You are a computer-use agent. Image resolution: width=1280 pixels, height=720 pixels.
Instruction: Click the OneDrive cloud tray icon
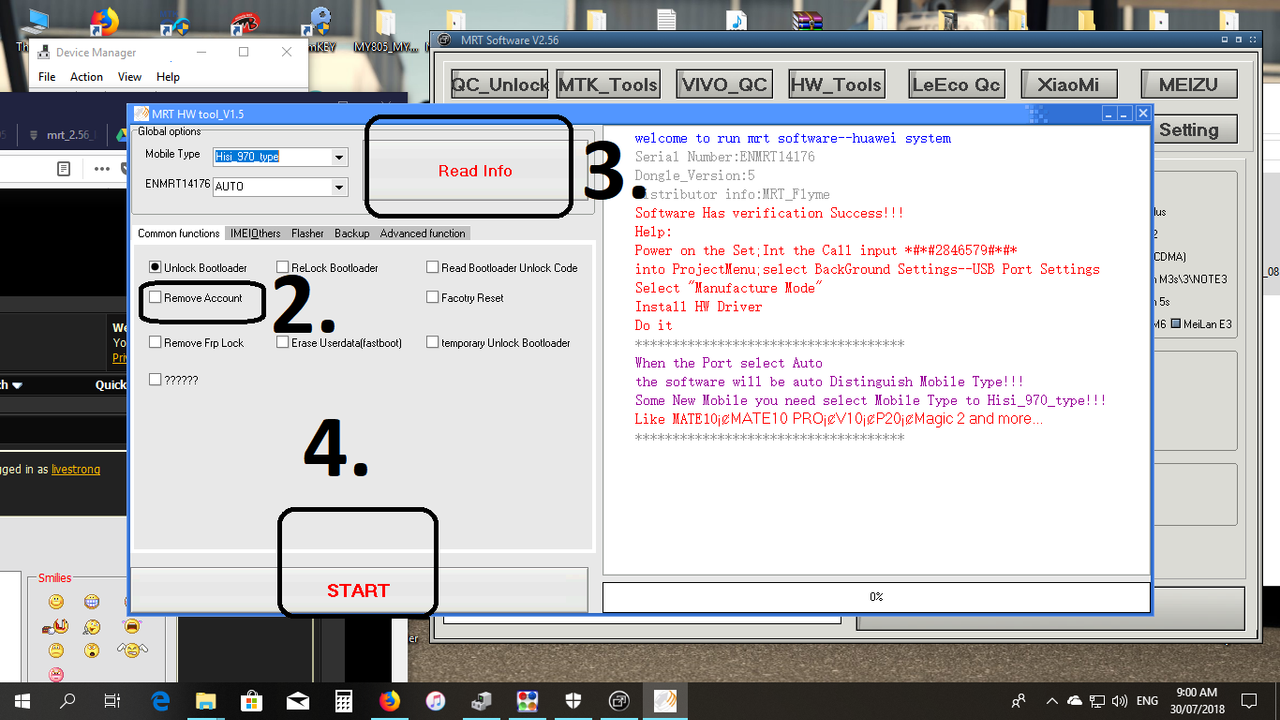[x=1075, y=700]
